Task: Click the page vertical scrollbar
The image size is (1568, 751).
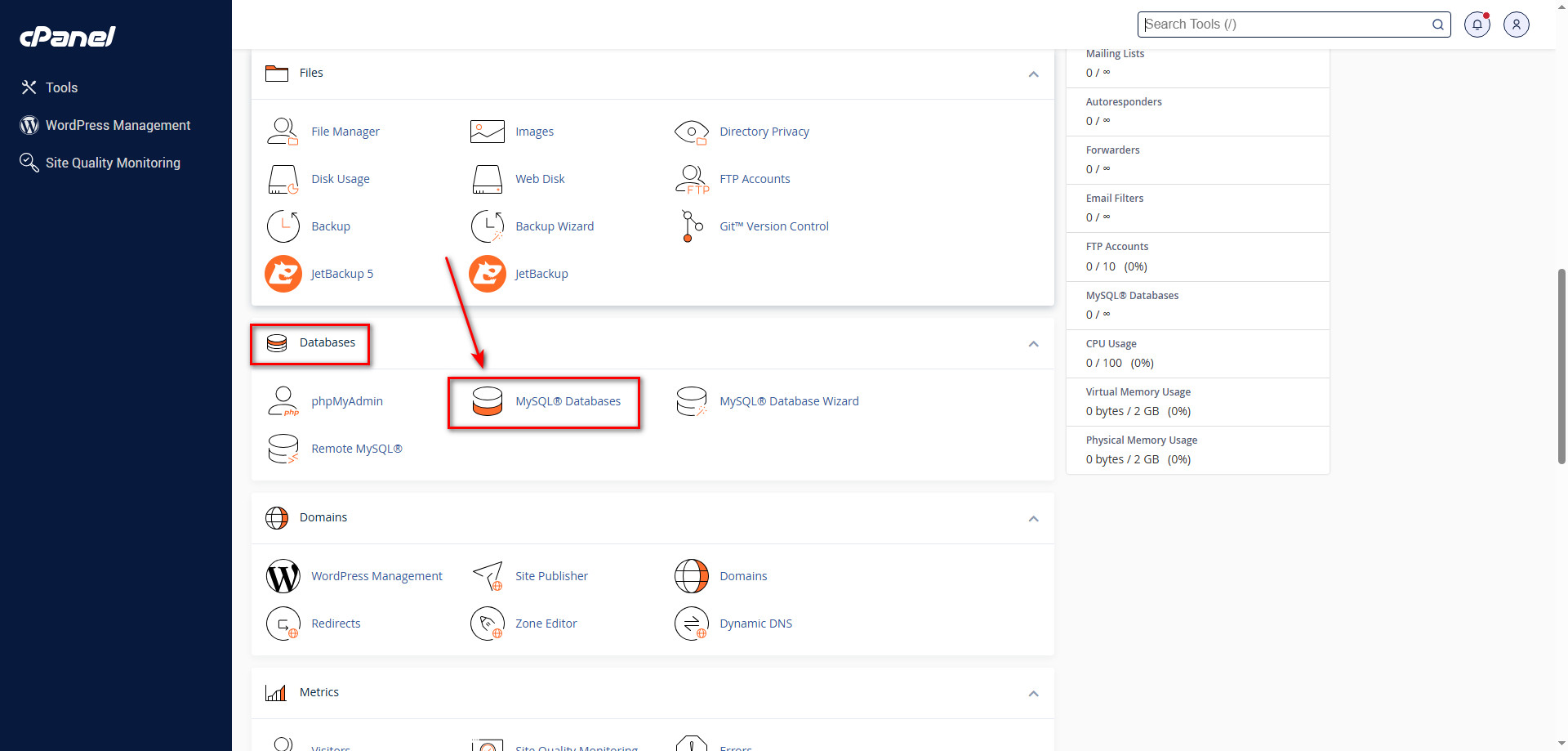Action: pos(1561,366)
